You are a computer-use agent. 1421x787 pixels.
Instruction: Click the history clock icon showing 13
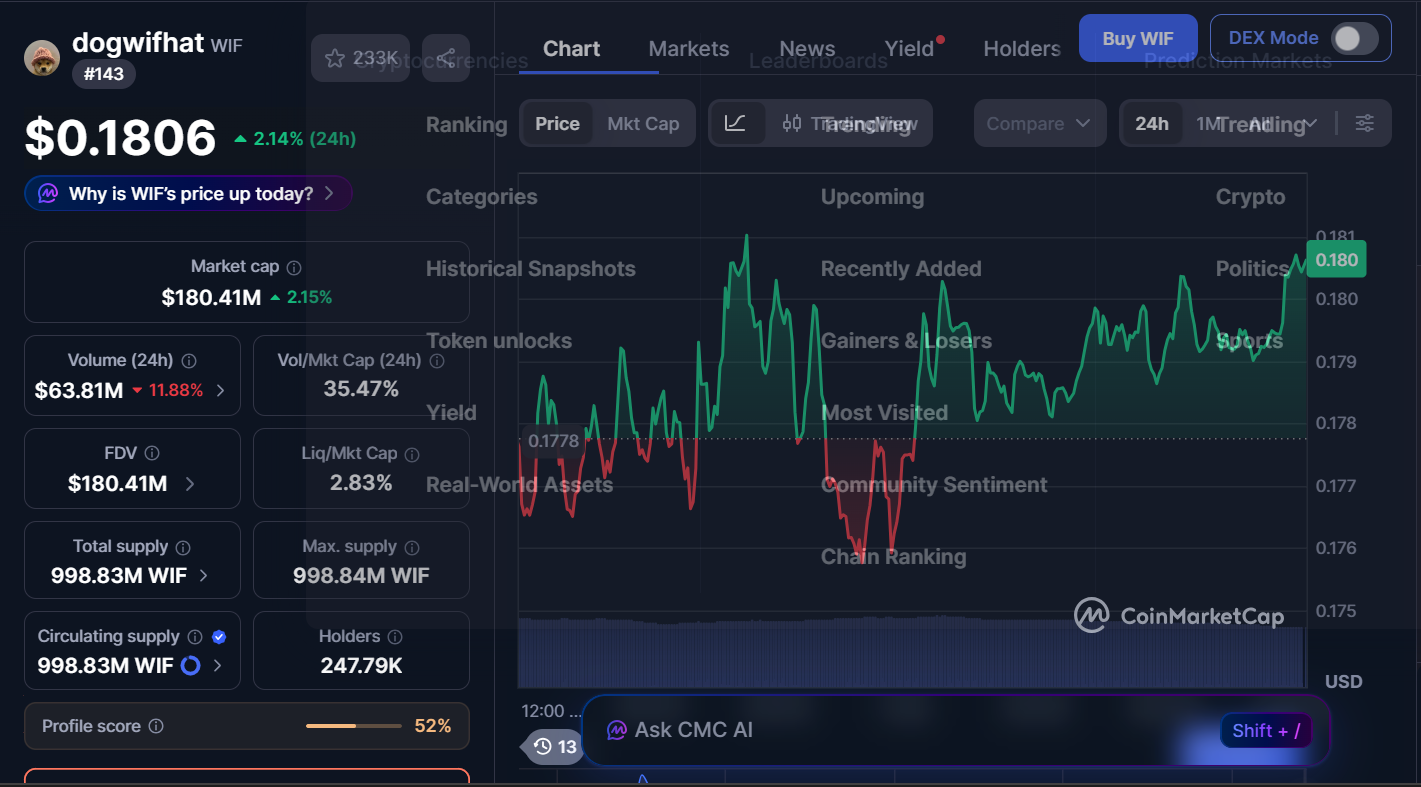552,746
